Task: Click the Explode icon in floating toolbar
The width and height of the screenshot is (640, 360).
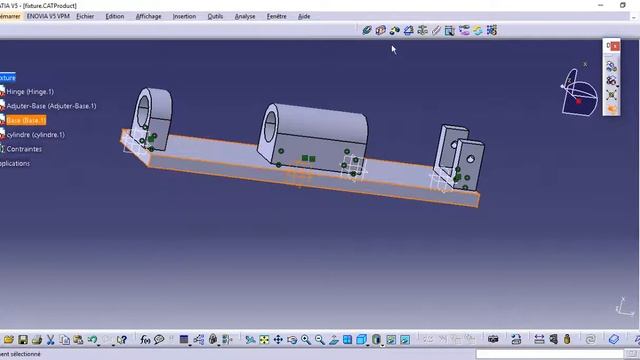Action: tap(611, 95)
